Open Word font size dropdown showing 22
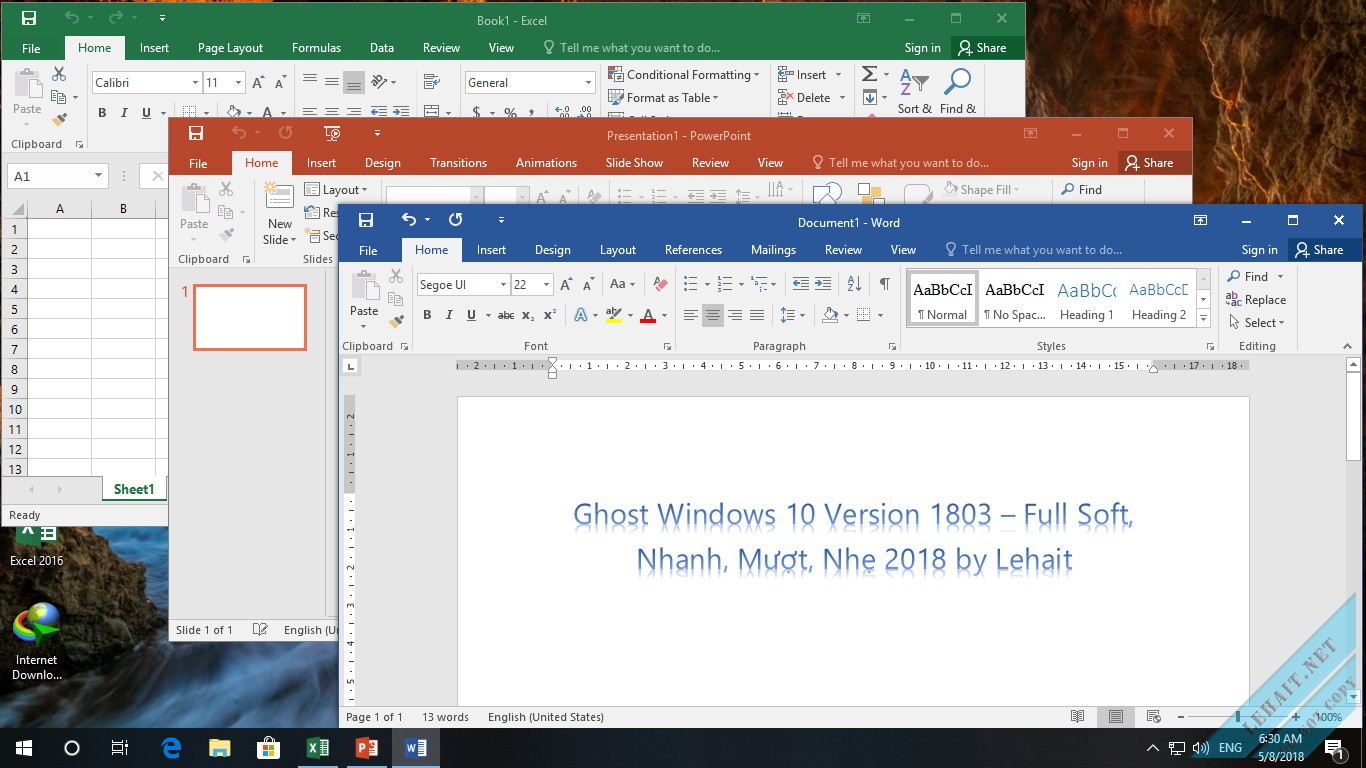 coord(546,285)
